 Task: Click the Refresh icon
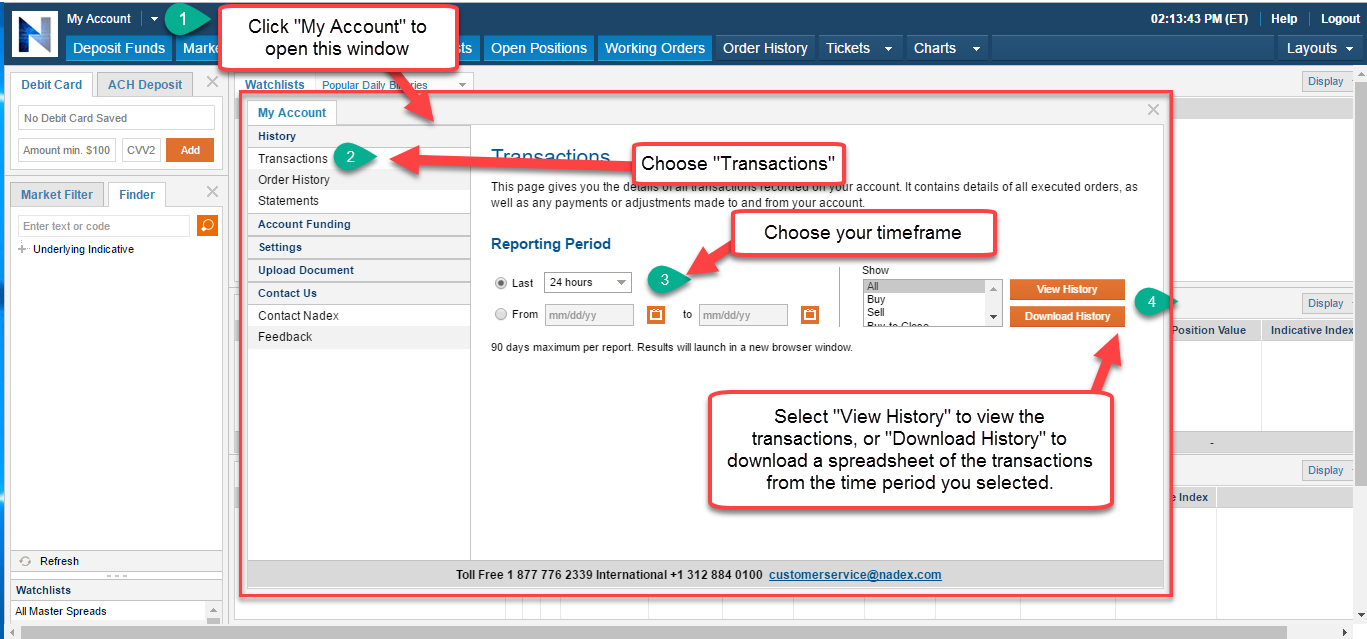[x=25, y=561]
